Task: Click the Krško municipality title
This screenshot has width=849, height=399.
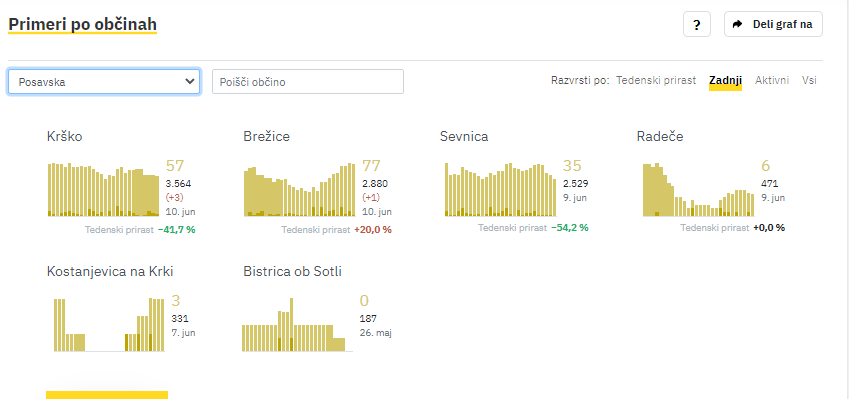Action: coord(65,136)
